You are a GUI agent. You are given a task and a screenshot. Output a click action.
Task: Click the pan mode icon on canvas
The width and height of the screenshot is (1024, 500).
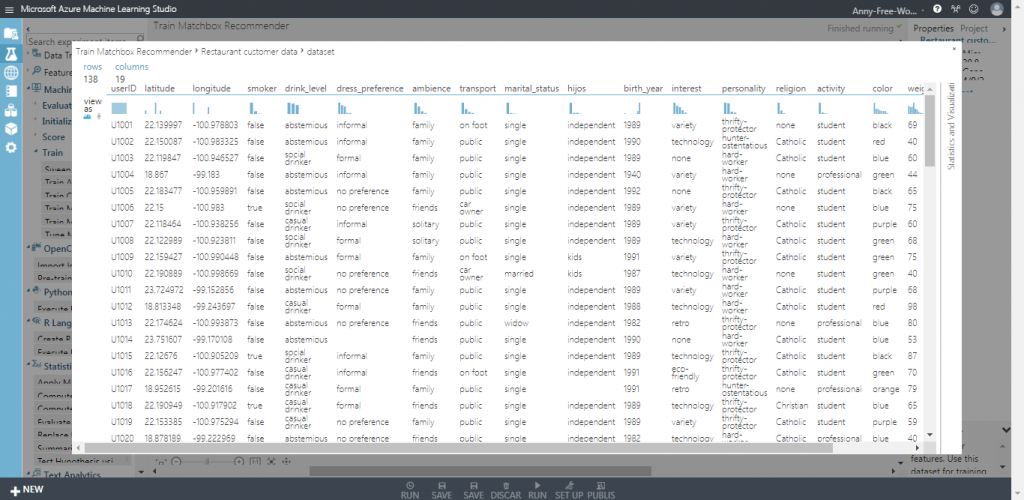click(x=286, y=461)
